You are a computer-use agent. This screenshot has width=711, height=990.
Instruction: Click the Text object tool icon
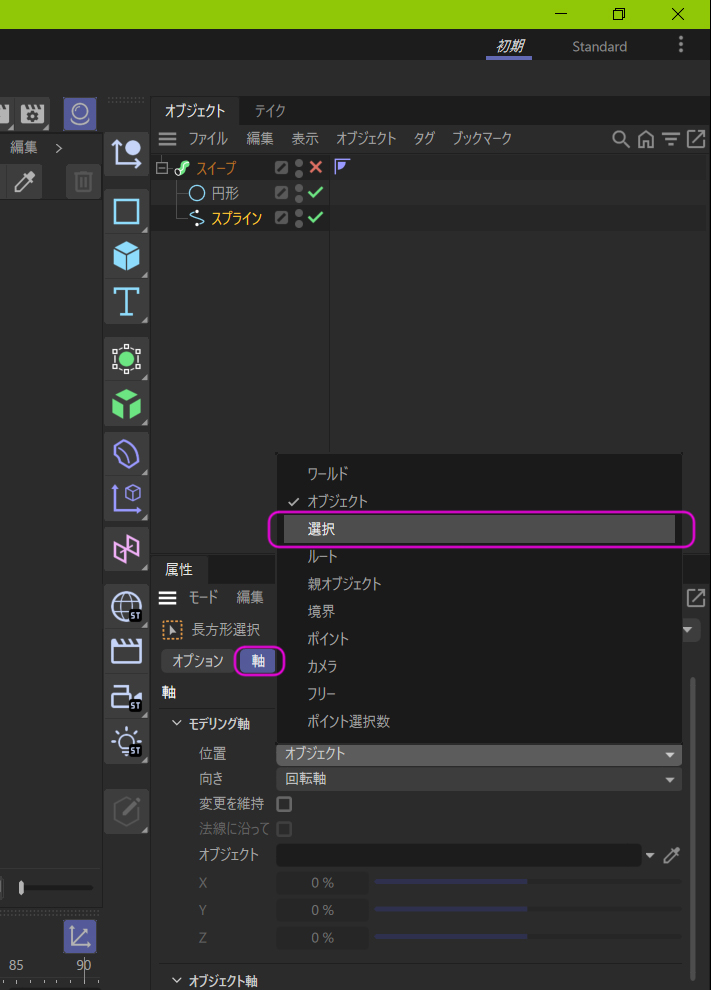[x=126, y=301]
